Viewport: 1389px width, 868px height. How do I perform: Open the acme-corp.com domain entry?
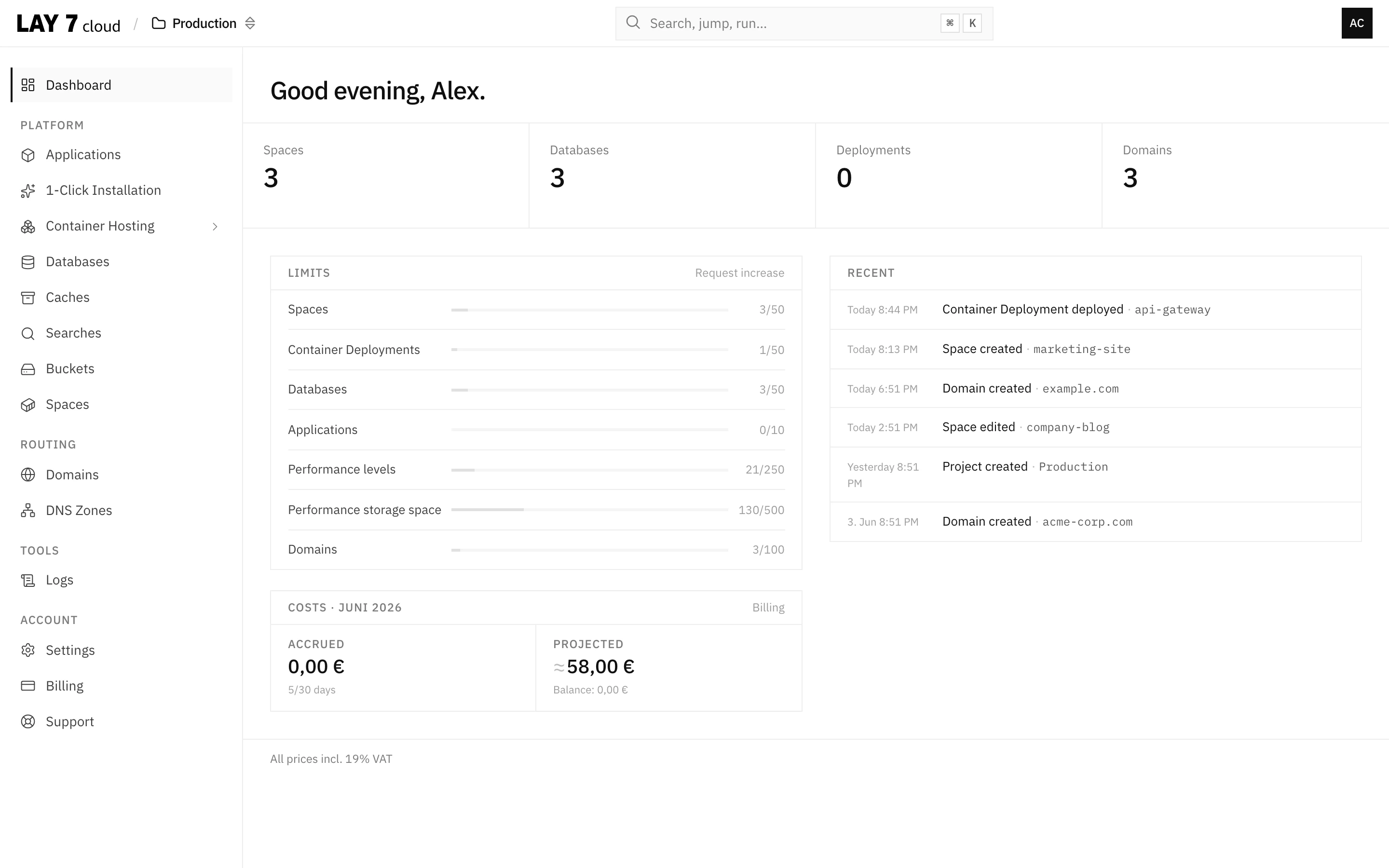coord(1095,522)
